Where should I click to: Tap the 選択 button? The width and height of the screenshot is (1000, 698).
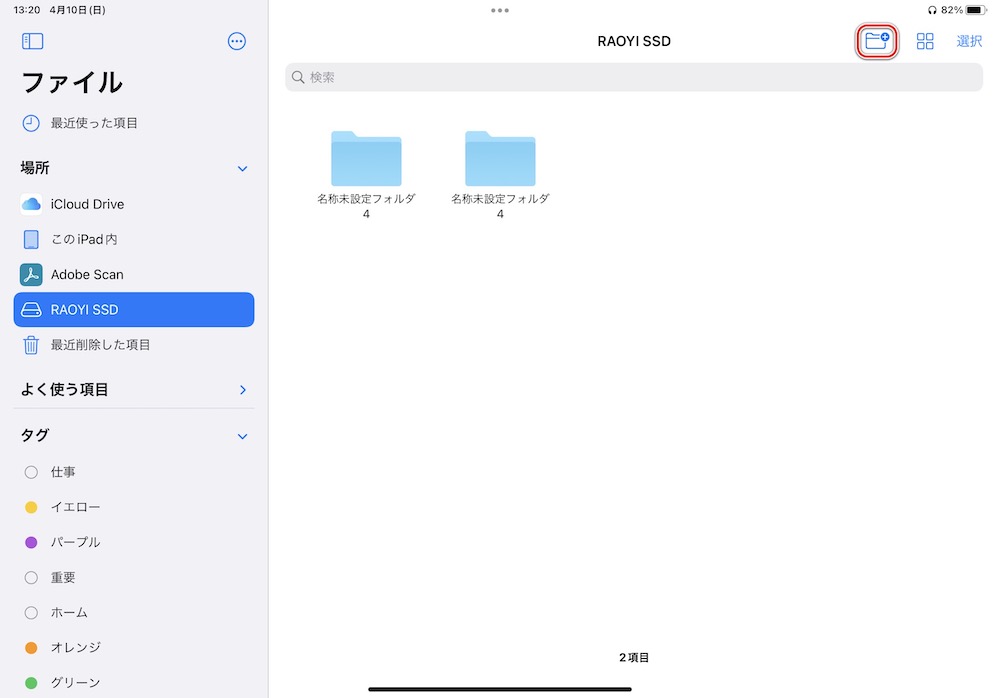tap(969, 41)
